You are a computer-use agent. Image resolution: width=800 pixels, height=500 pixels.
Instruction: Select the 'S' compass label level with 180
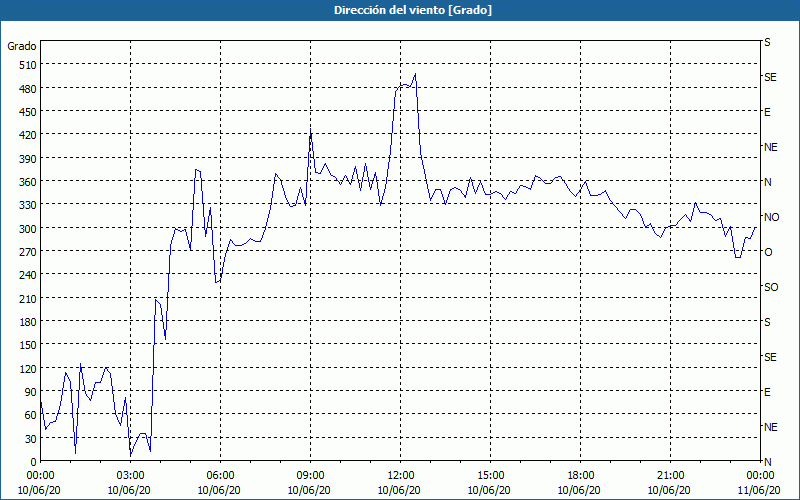(x=767, y=322)
